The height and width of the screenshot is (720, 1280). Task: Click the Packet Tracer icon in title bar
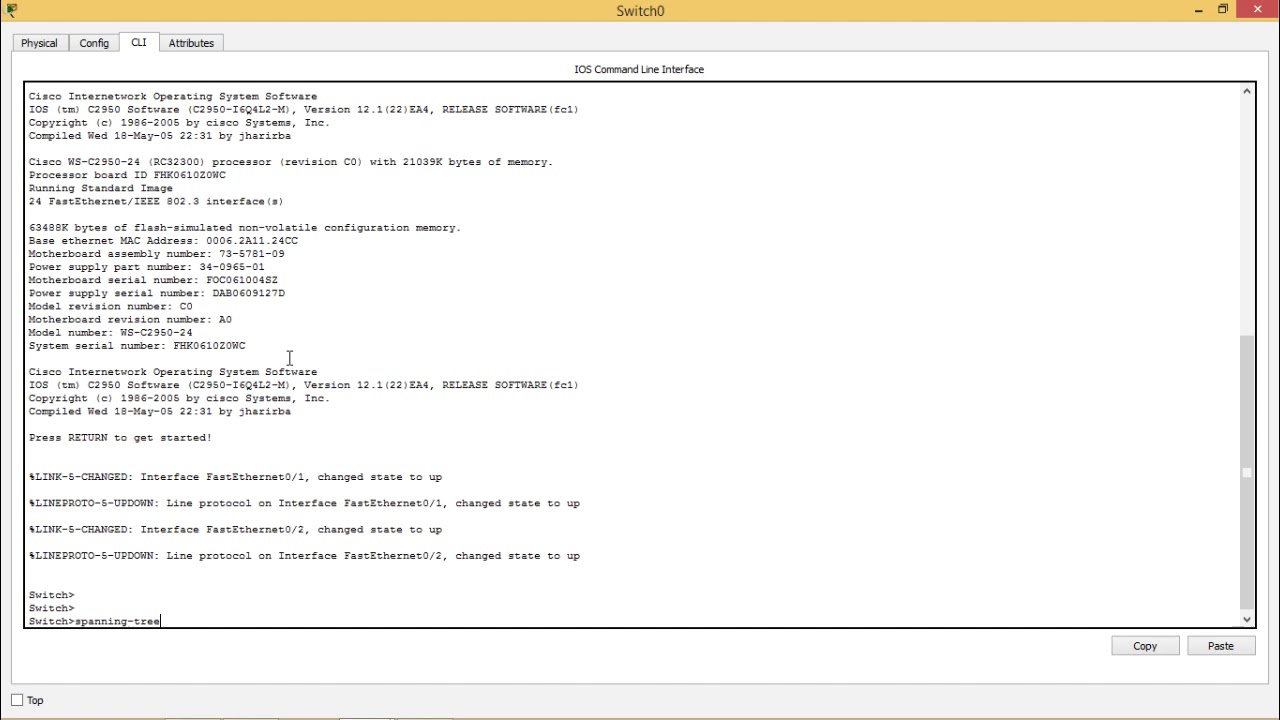[x=11, y=10]
